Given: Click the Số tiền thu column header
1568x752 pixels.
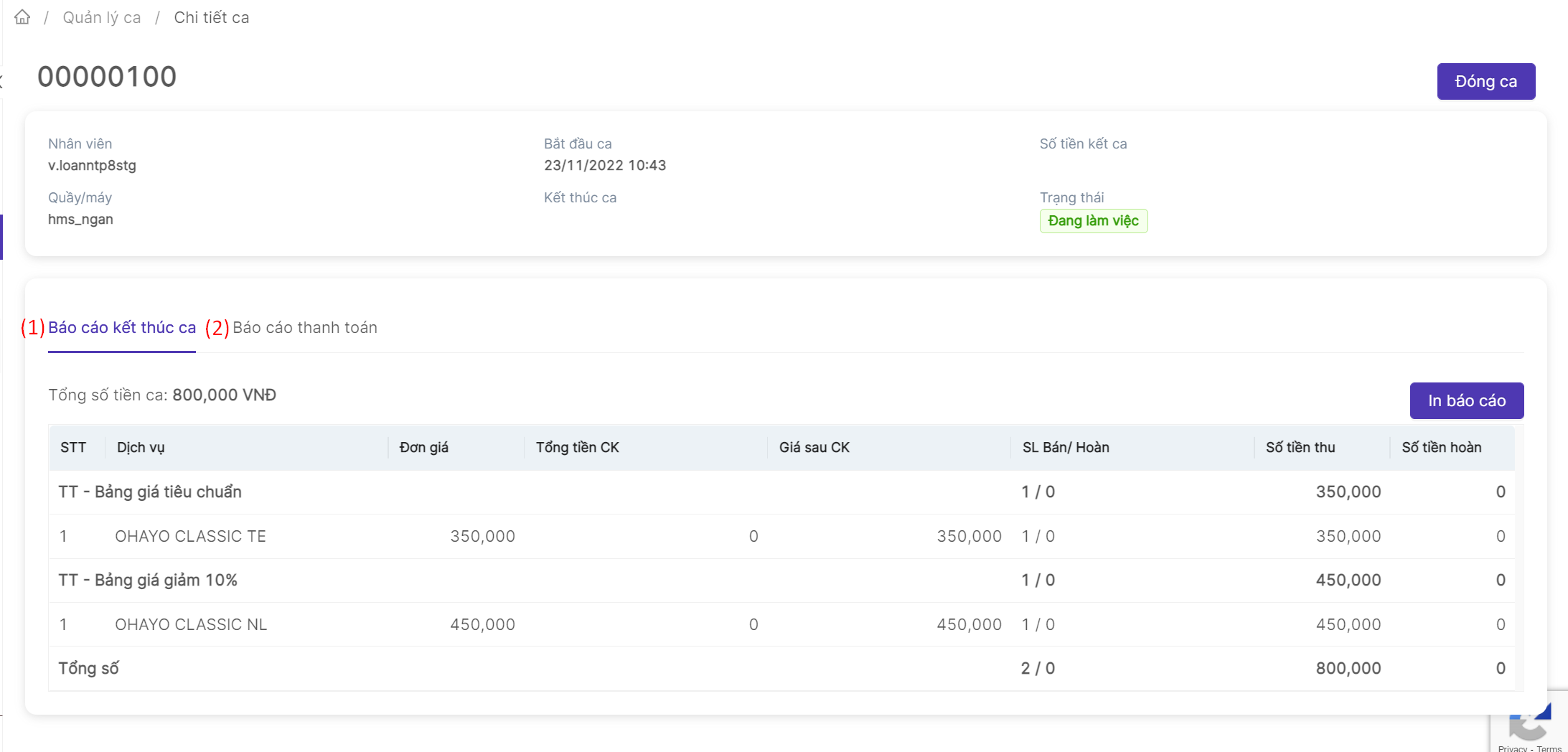Looking at the screenshot, I should 1300,448.
